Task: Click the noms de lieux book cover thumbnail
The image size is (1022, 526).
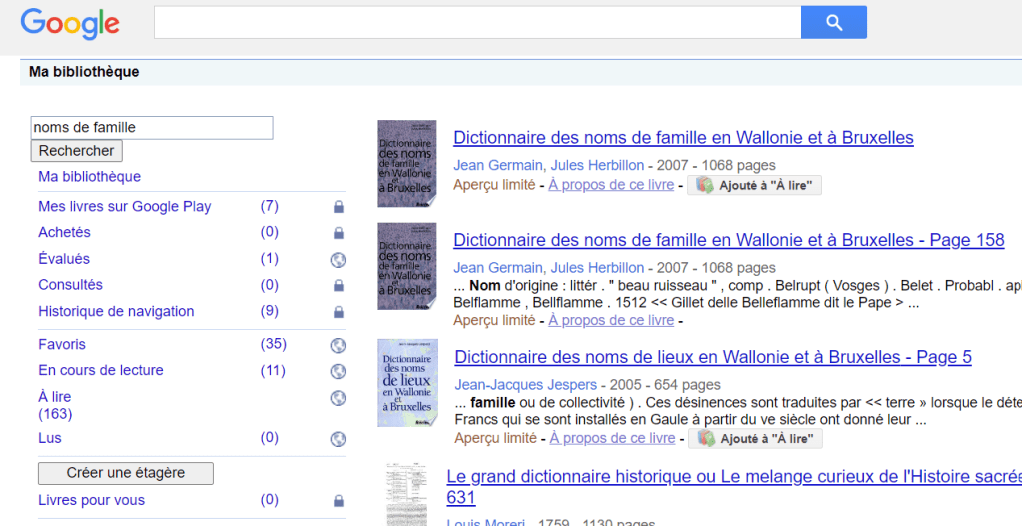Action: pos(407,383)
